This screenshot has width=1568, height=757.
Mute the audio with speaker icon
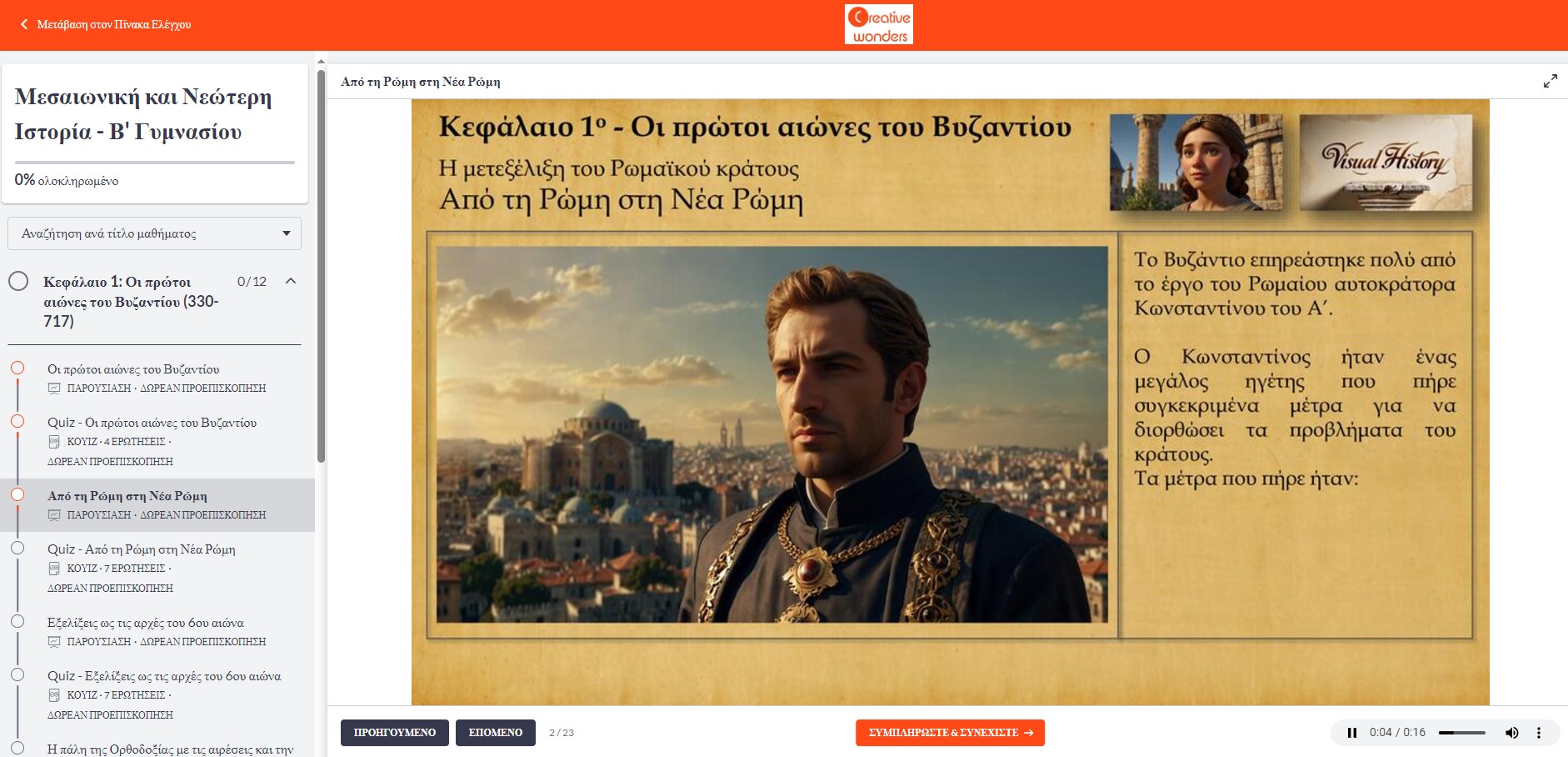click(1511, 733)
